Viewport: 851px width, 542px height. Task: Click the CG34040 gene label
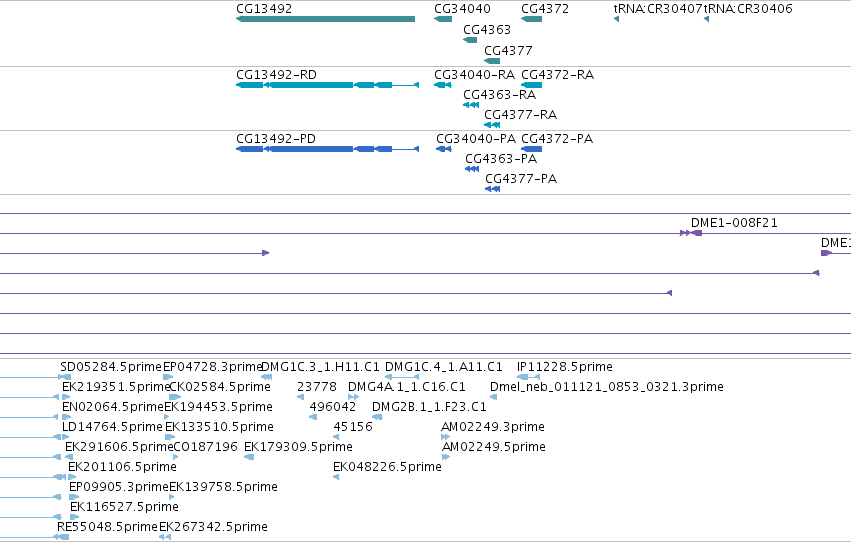point(462,9)
